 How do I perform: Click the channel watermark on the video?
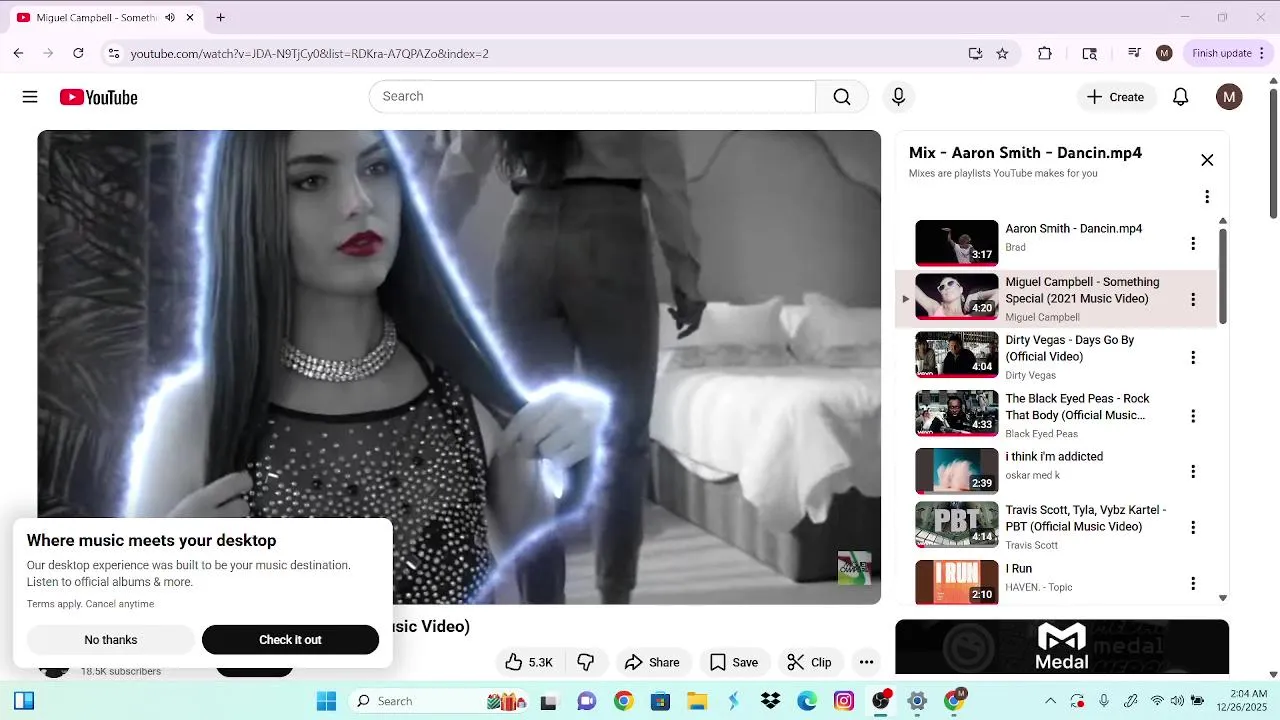click(x=854, y=568)
